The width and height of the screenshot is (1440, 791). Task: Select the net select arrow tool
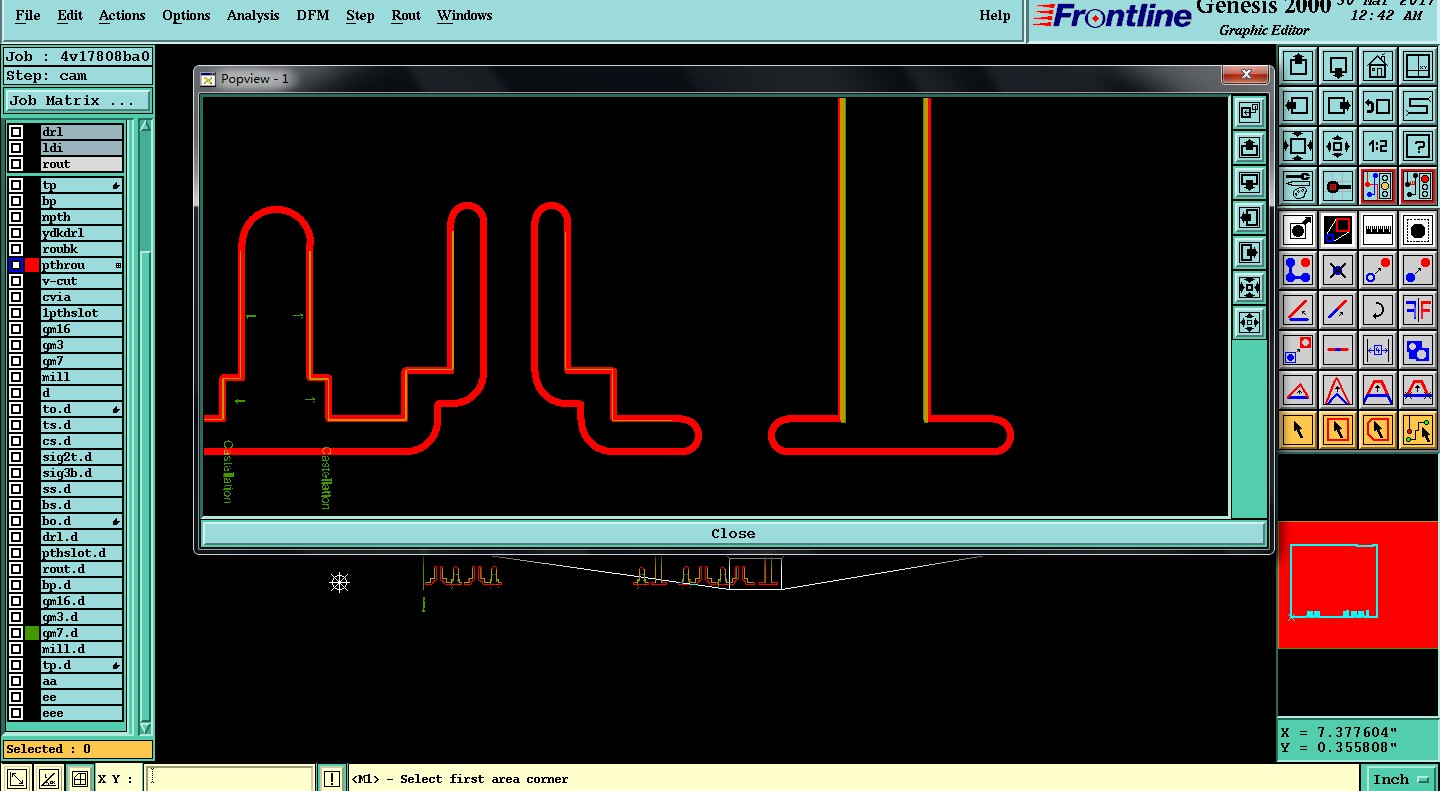click(1417, 430)
